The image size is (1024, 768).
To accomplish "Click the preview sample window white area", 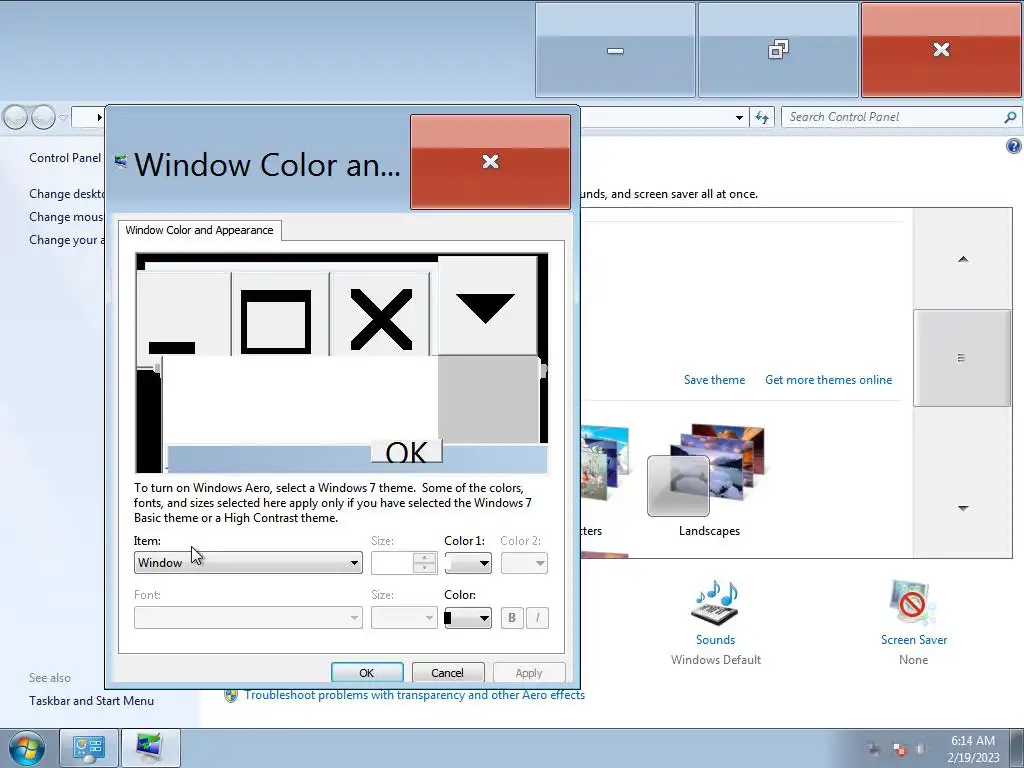I will tap(299, 398).
